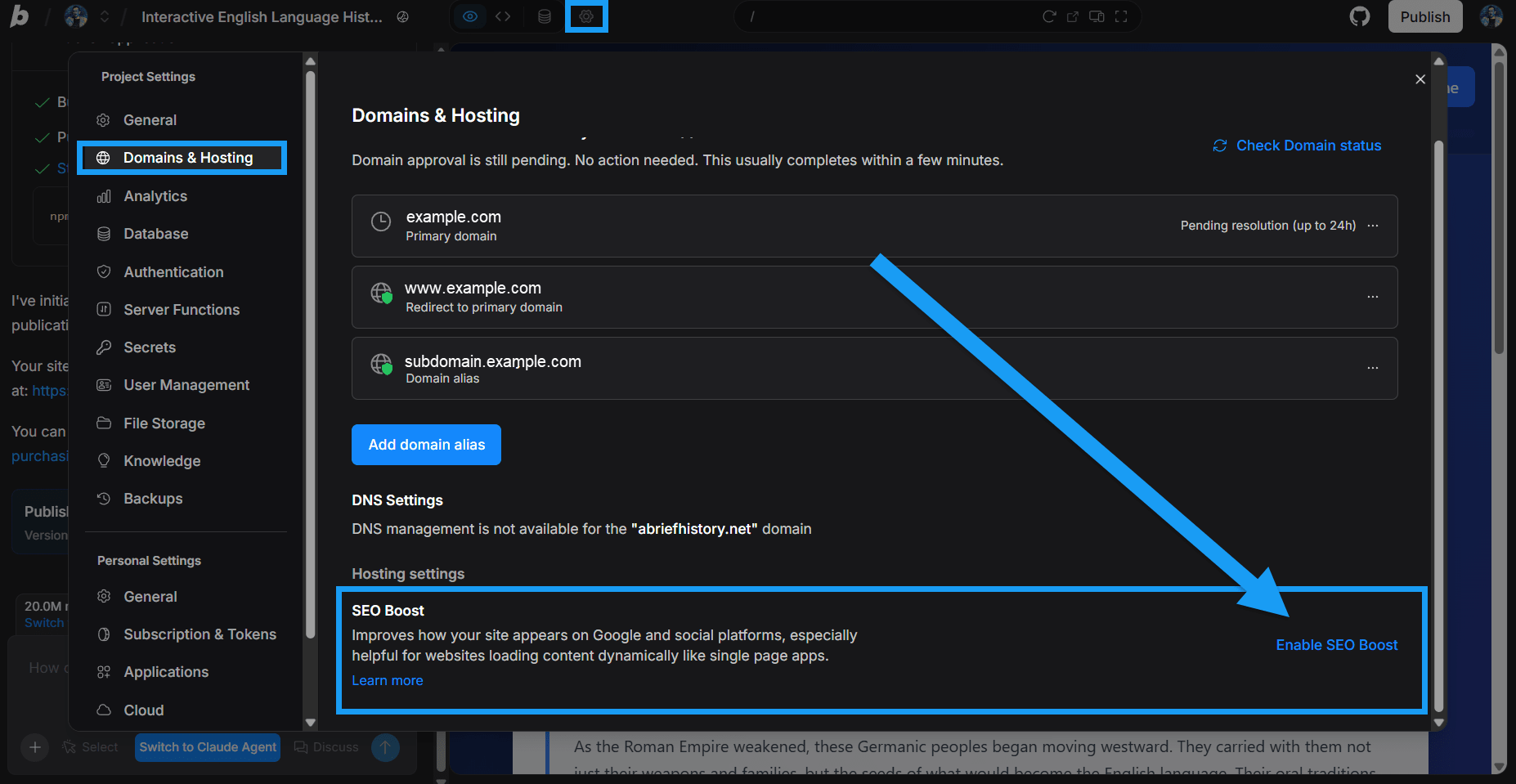This screenshot has height=784, width=1516.
Task: Open the Database panel icon
Action: [545, 16]
